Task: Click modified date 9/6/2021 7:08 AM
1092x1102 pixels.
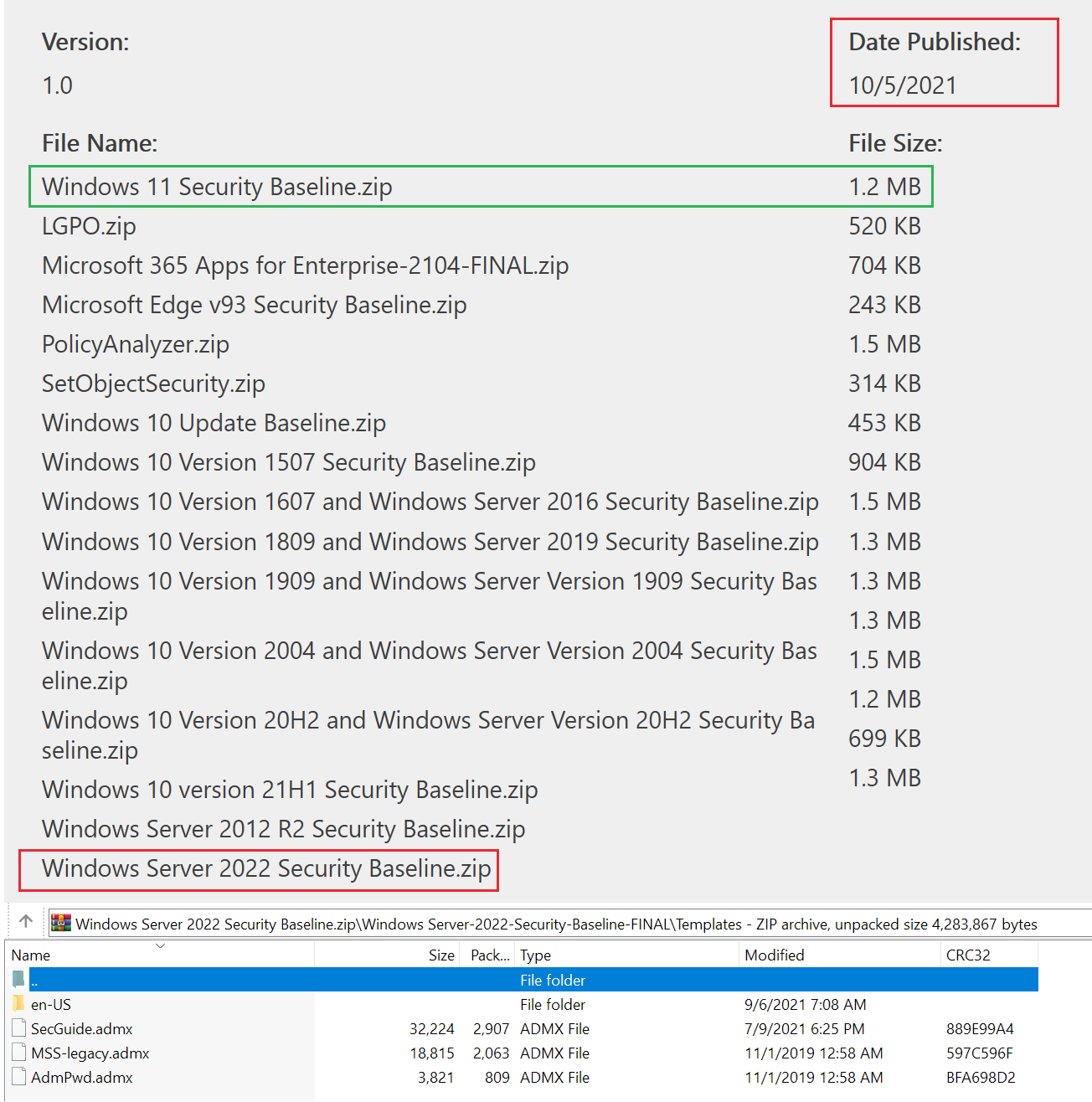Action: point(806,1004)
